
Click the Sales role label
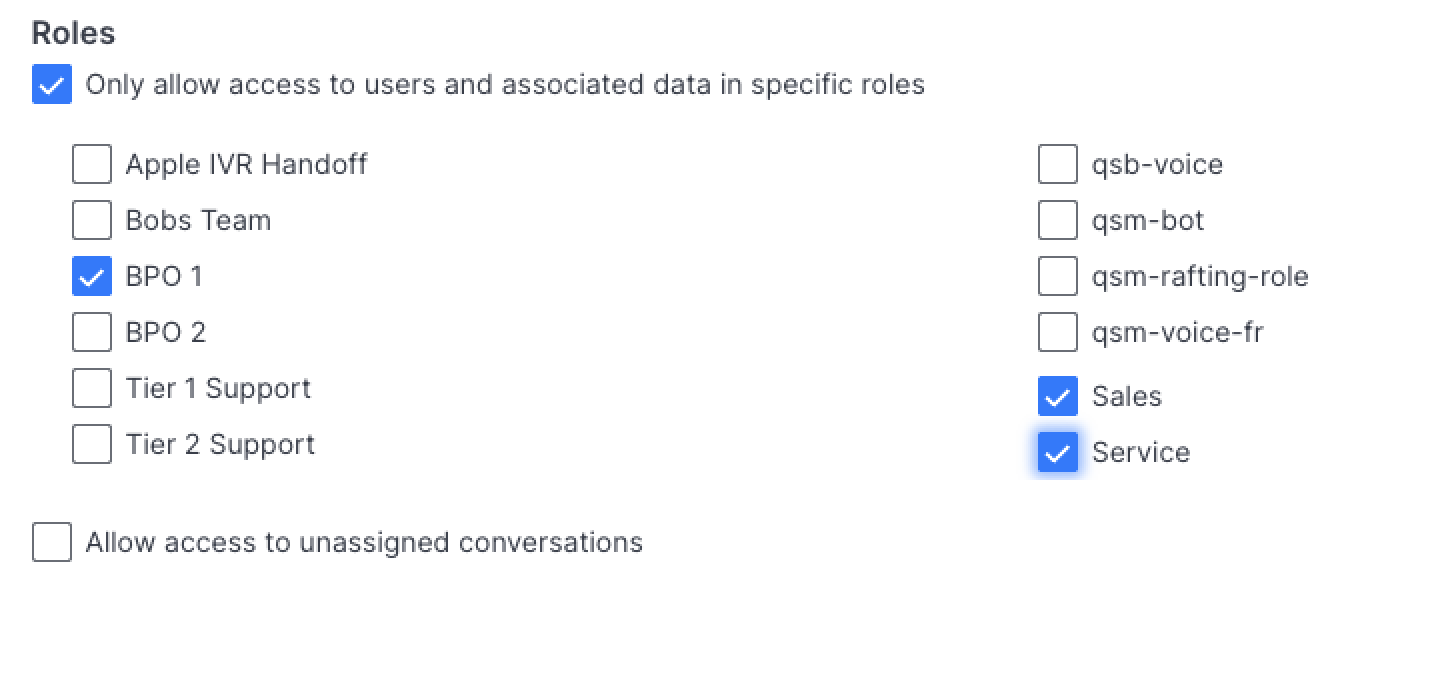(x=1127, y=396)
